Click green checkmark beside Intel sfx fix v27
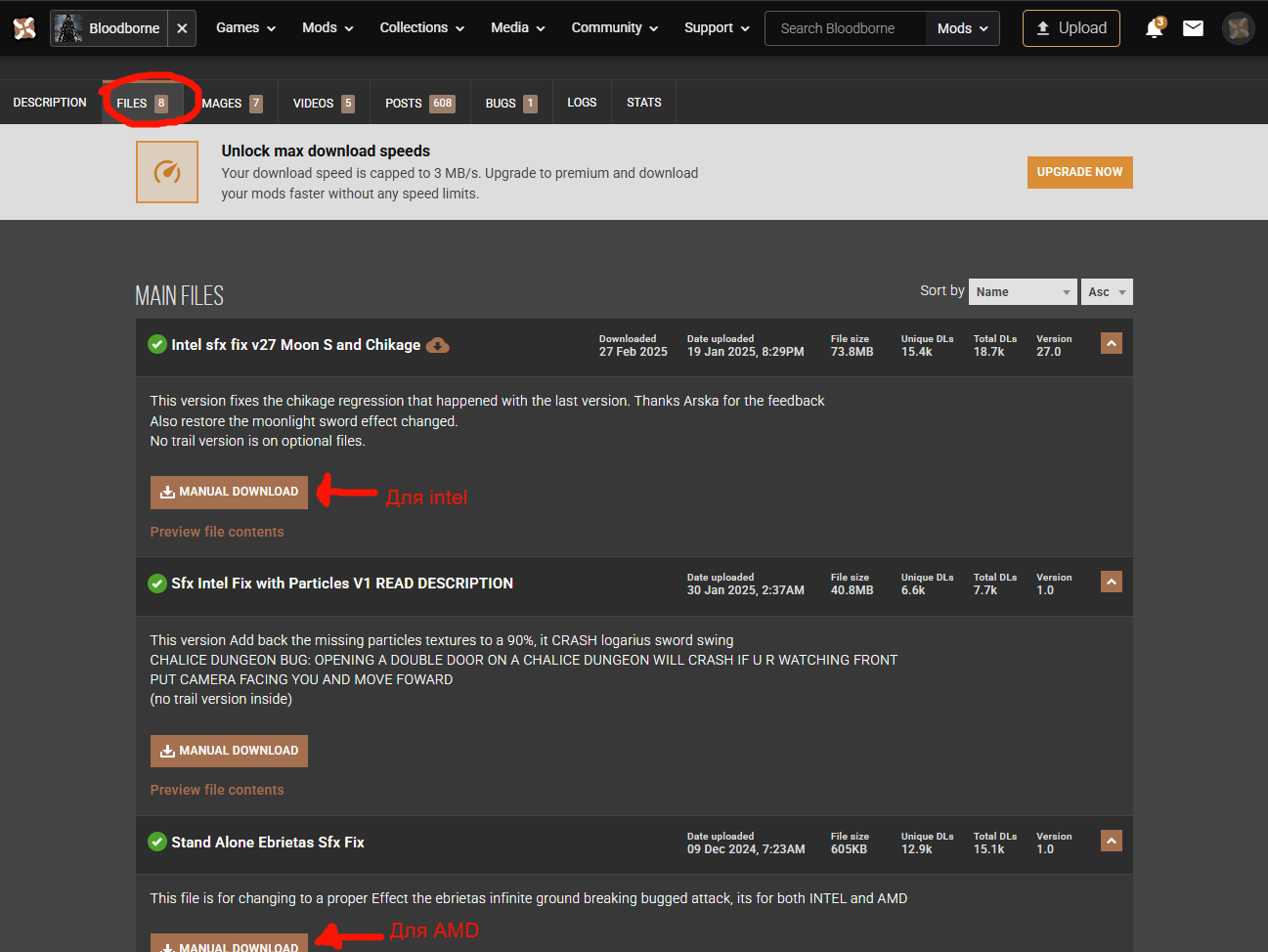This screenshot has height=952, width=1268. tap(156, 344)
